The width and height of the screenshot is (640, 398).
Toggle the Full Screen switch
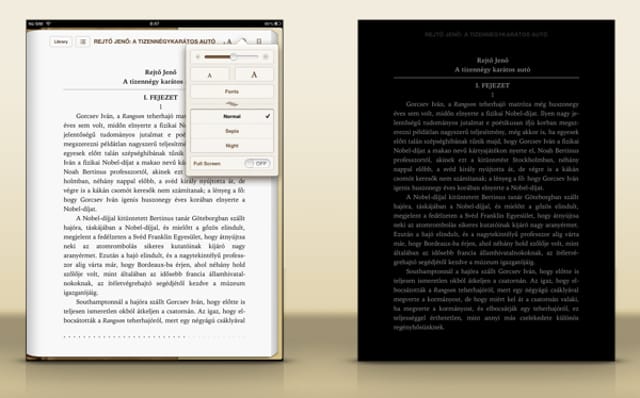point(258,163)
